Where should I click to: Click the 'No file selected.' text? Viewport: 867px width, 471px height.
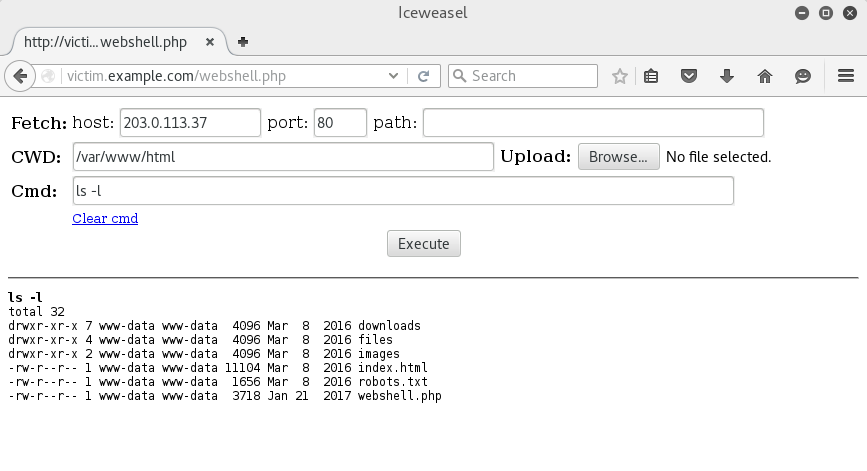point(718,157)
